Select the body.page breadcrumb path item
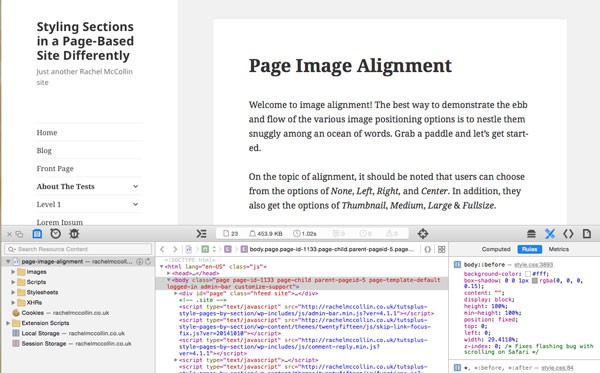This screenshot has height=373, width=600. pyautogui.click(x=328, y=249)
